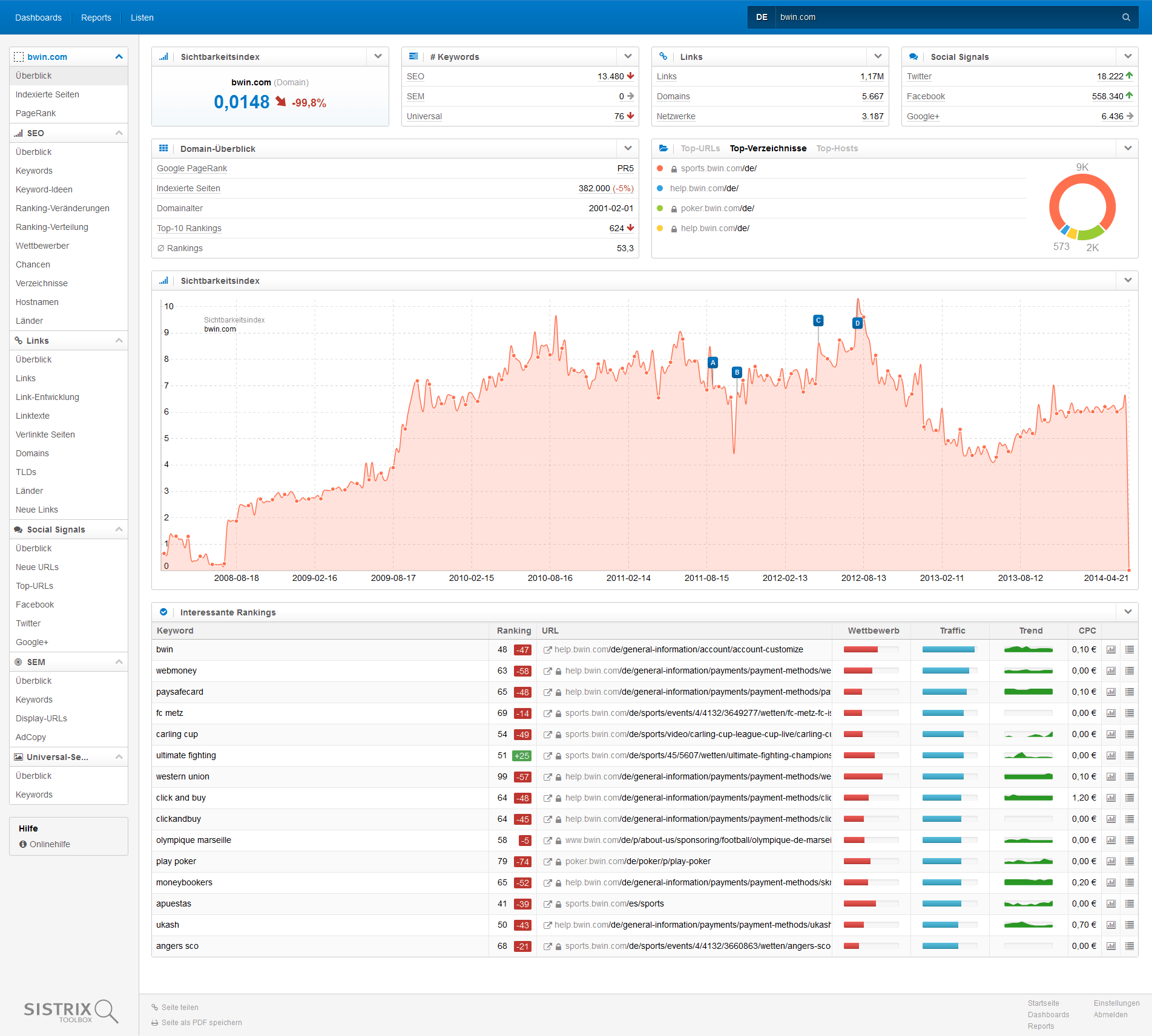This screenshot has height=1036, width=1152.
Task: Open list icon in paysafecard row
Action: 1130,692
